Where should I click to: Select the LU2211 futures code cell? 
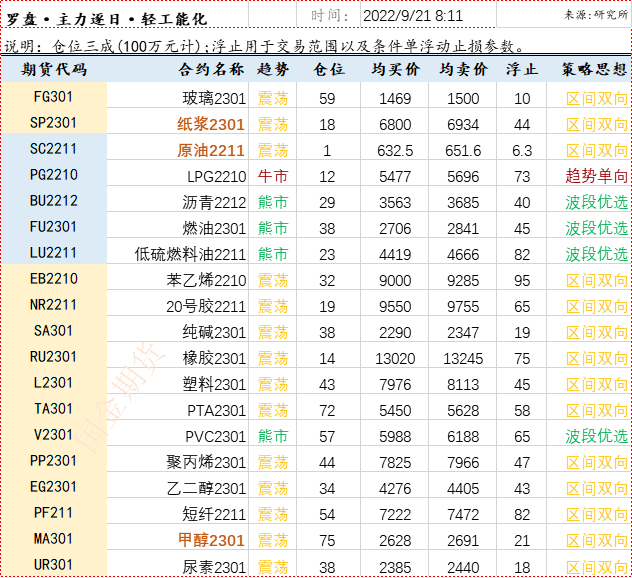pyautogui.click(x=53, y=253)
